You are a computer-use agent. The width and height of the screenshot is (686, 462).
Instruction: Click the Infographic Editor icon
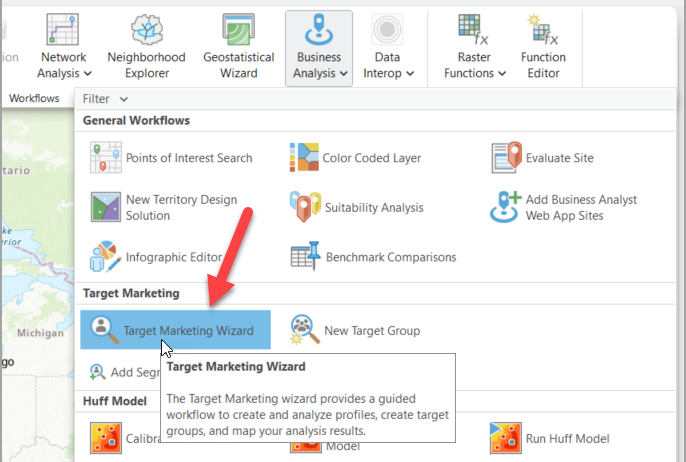105,257
